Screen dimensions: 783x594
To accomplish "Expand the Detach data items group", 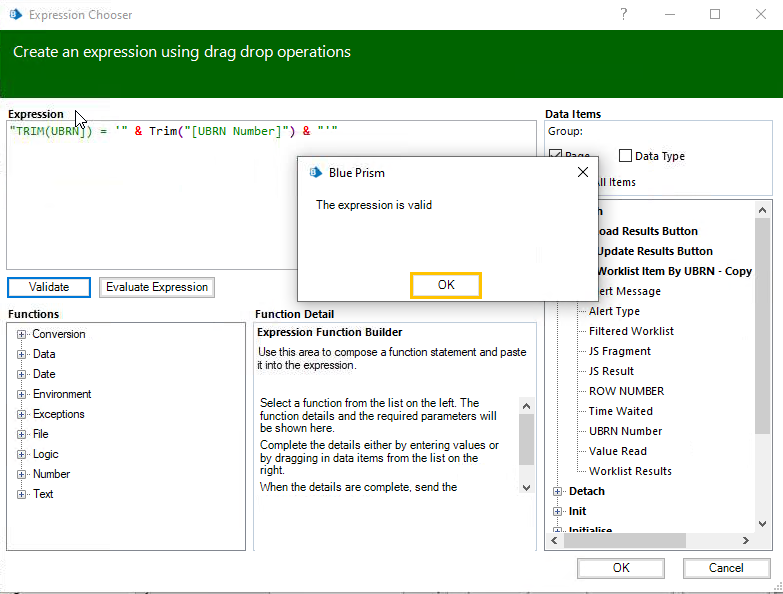I will [558, 491].
